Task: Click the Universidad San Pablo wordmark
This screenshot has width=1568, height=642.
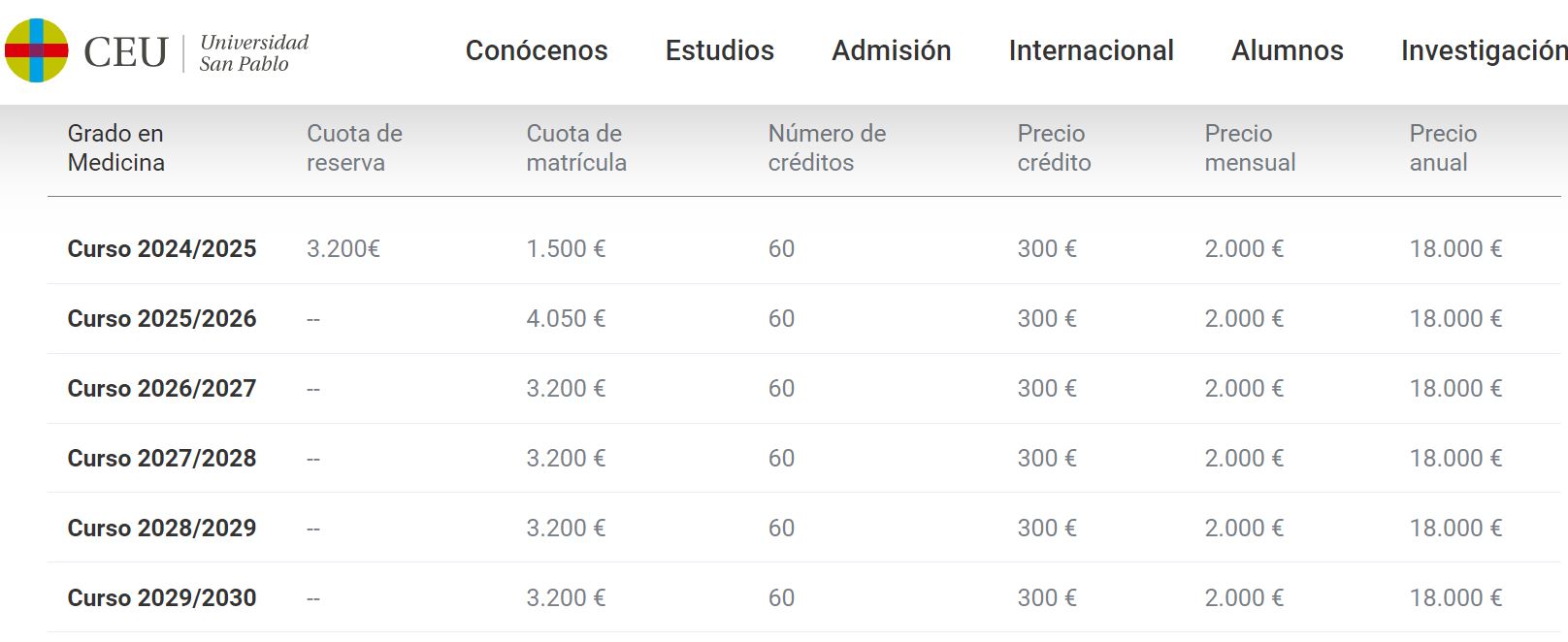Action: click(x=254, y=52)
